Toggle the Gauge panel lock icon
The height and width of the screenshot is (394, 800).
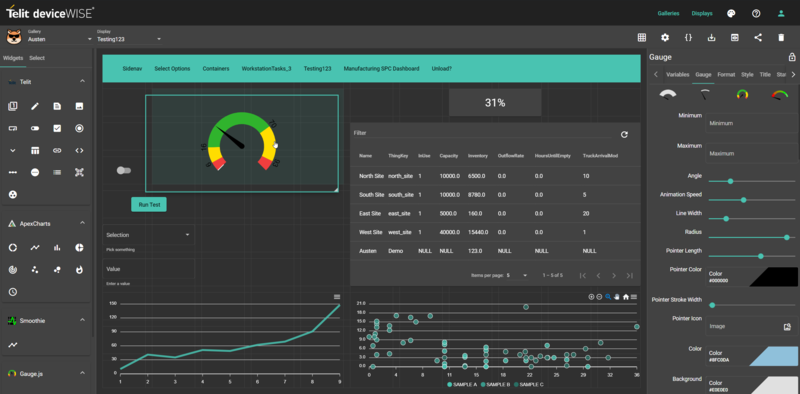point(792,57)
